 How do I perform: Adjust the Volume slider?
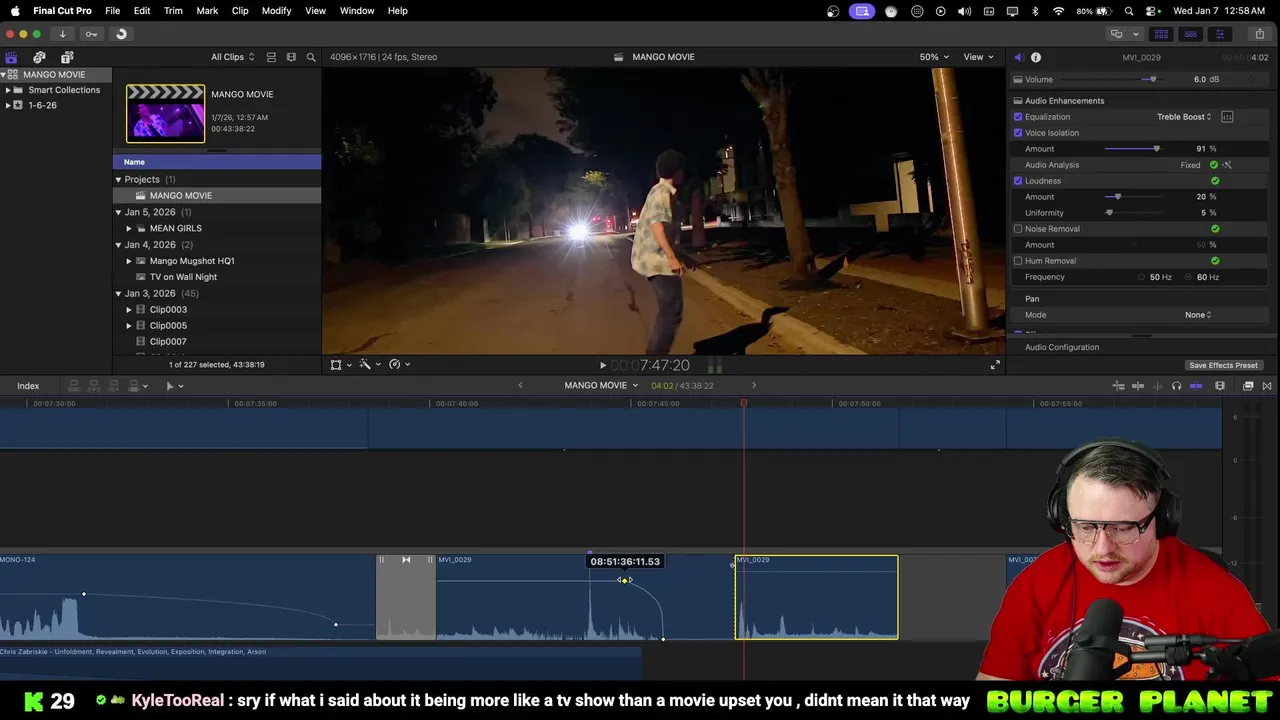pyautogui.click(x=1153, y=80)
